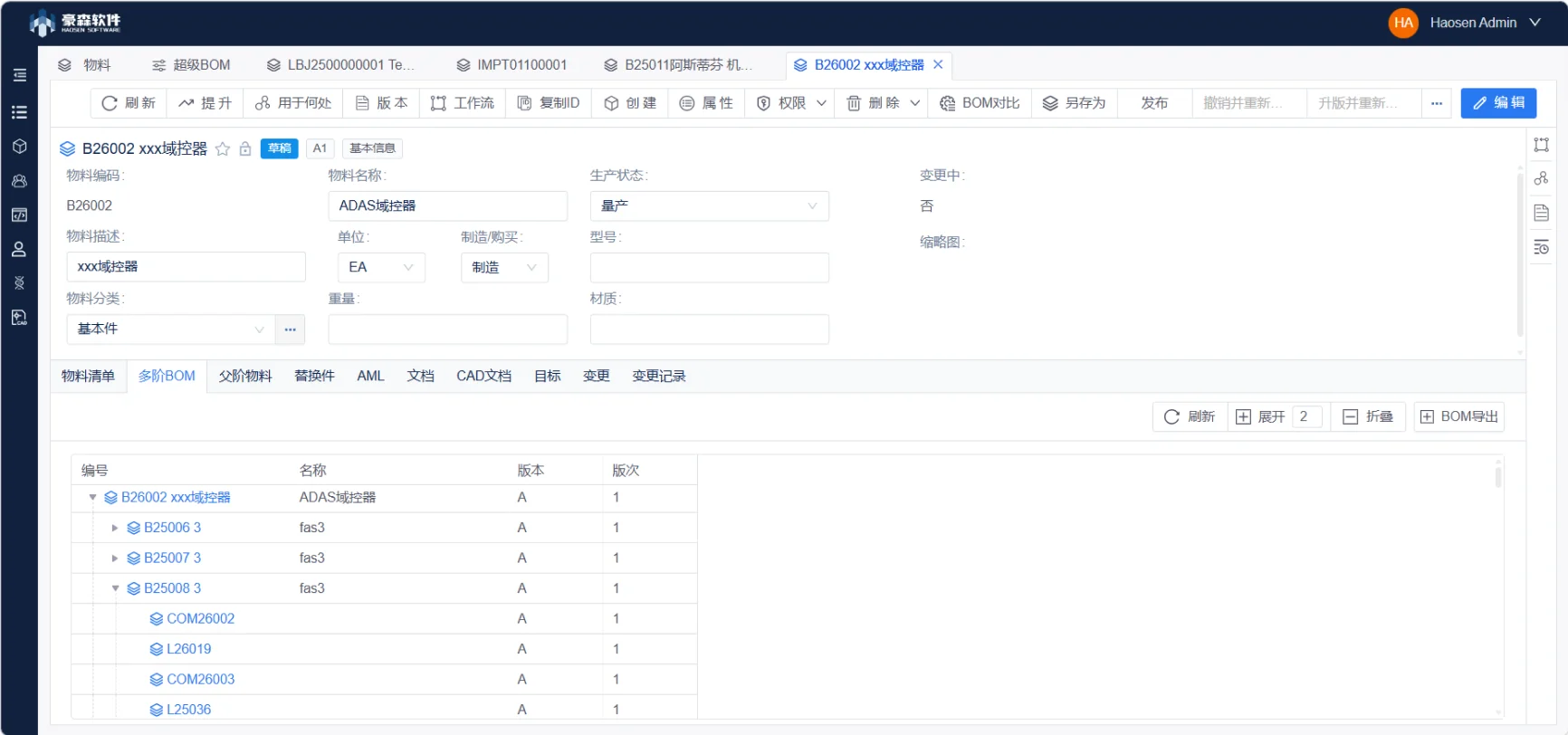Open the DNA-shaped sidebar icon
The width and height of the screenshot is (1568, 735).
(x=19, y=283)
